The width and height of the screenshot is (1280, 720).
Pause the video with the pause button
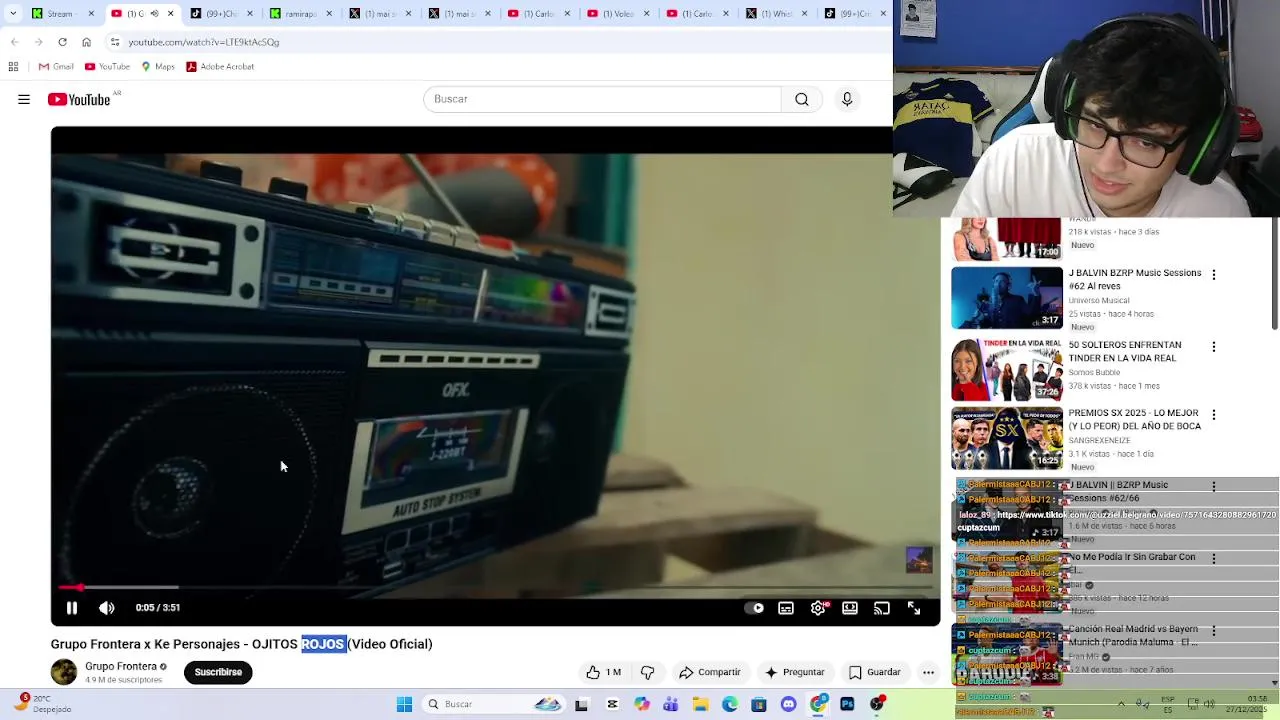(72, 607)
